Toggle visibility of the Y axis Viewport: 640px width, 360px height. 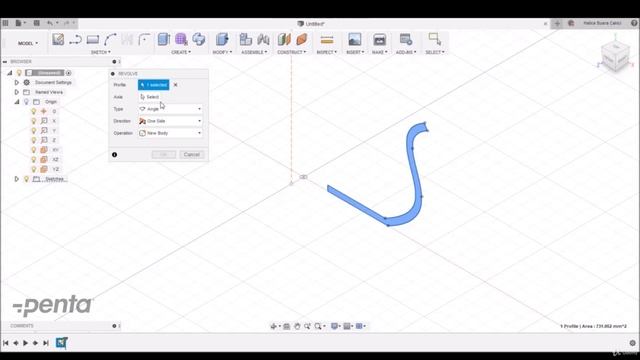pyautogui.click(x=34, y=131)
